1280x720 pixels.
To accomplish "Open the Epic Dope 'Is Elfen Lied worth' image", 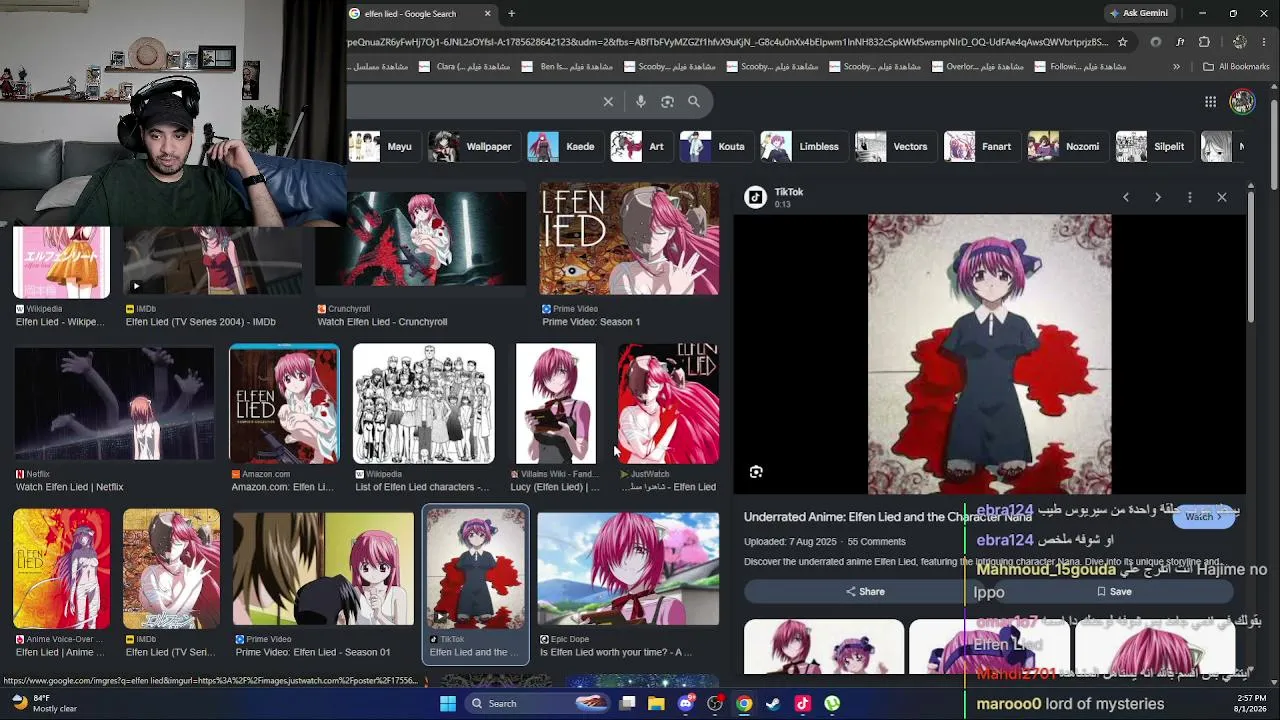I will pos(628,569).
